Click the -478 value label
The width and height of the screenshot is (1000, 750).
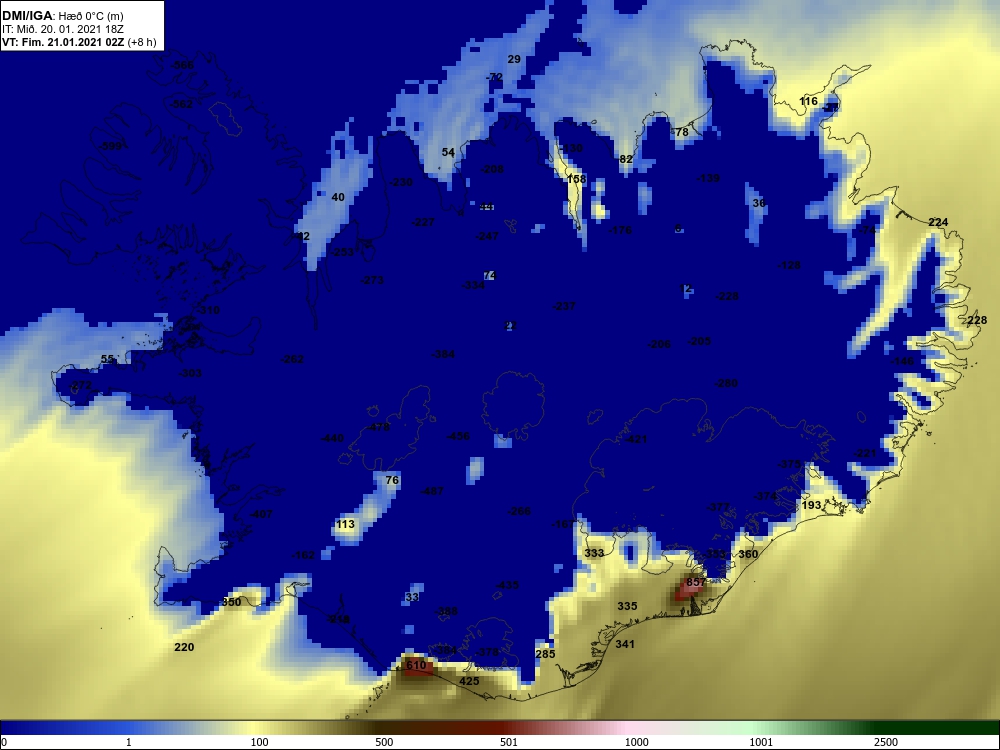click(378, 427)
